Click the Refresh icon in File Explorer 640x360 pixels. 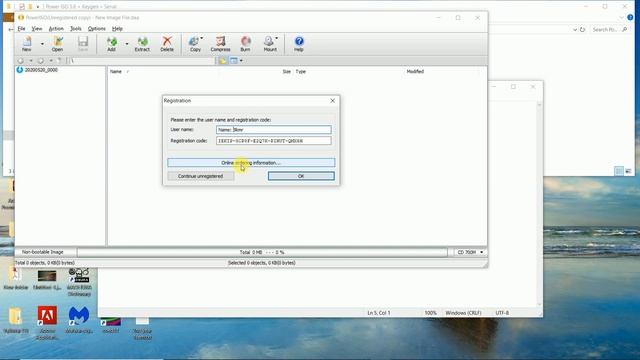[582, 30]
